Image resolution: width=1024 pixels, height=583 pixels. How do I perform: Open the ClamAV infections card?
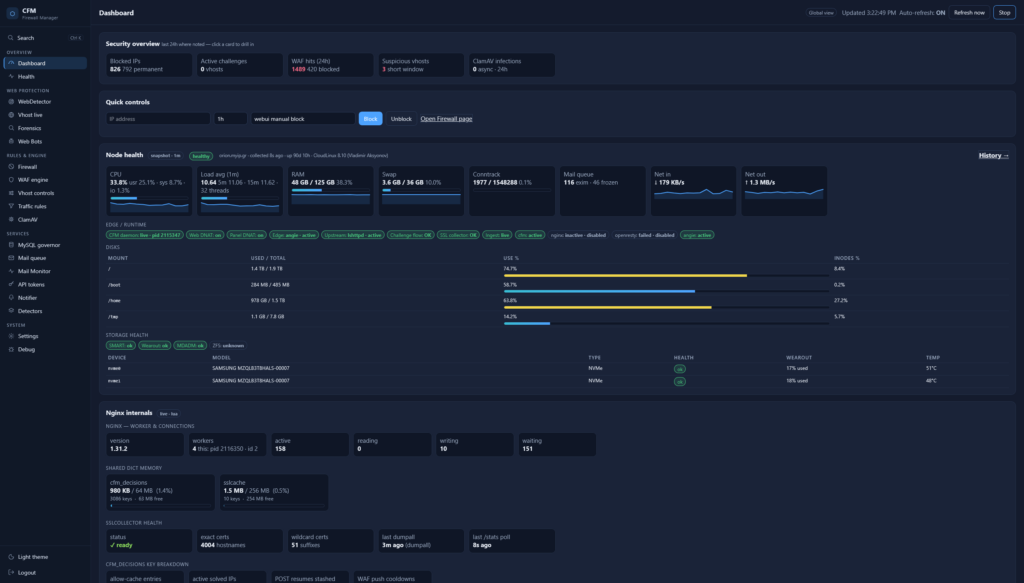(x=512, y=65)
